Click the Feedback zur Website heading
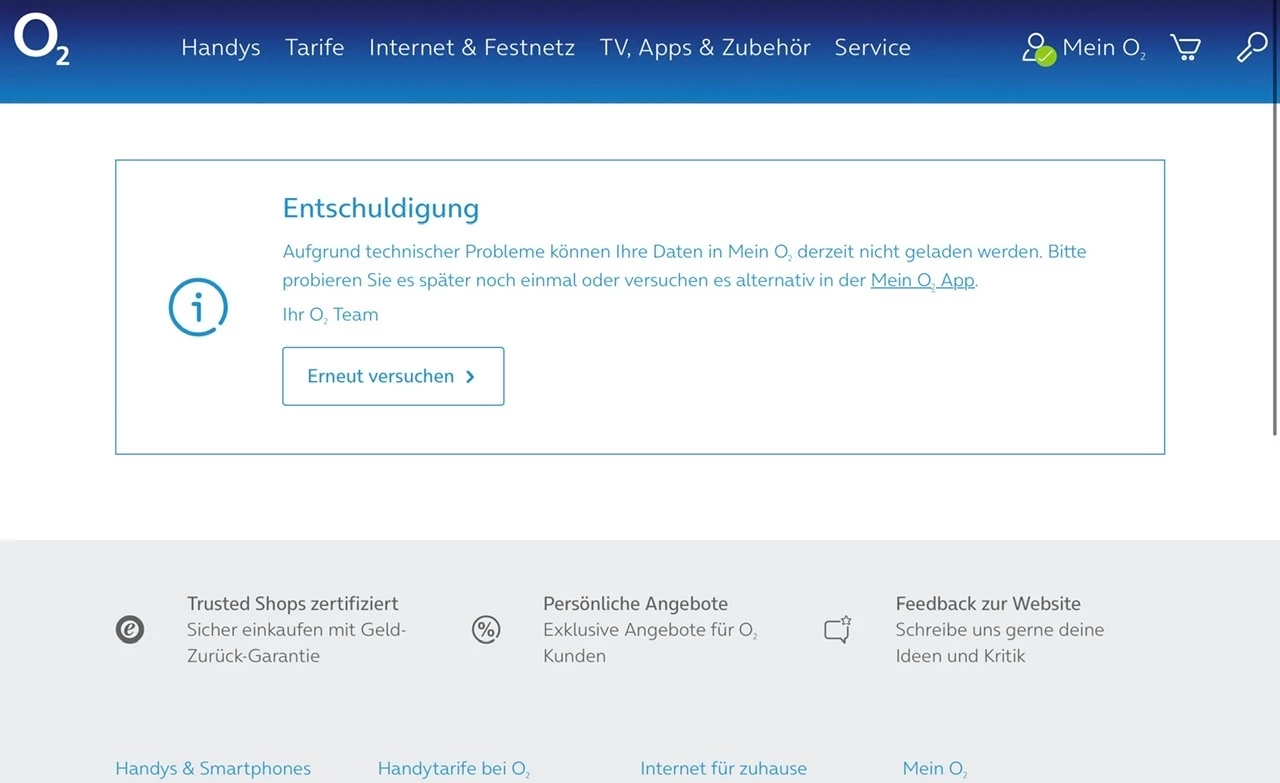 [988, 603]
